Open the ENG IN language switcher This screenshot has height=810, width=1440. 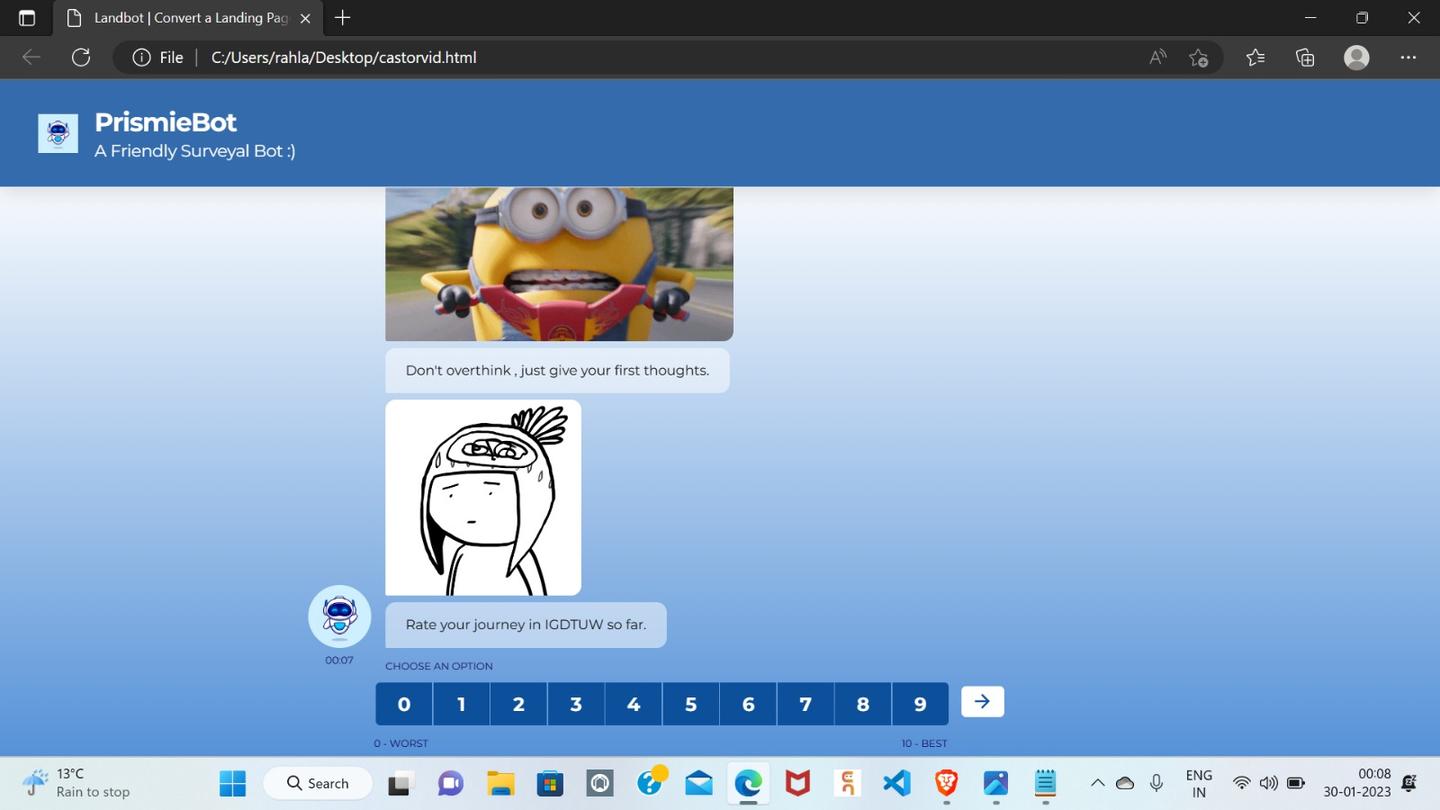[1199, 783]
